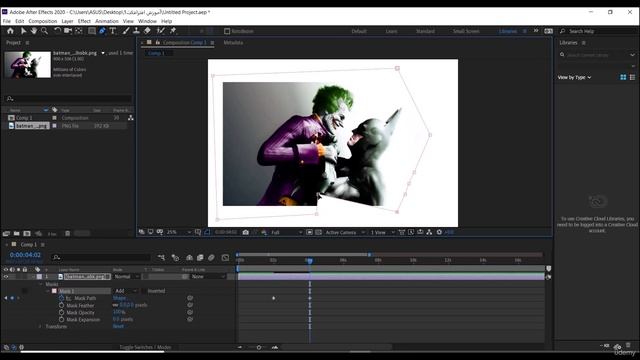Image resolution: width=640 pixels, height=360 pixels.
Task: Select the Pen tool
Action: tap(102, 31)
